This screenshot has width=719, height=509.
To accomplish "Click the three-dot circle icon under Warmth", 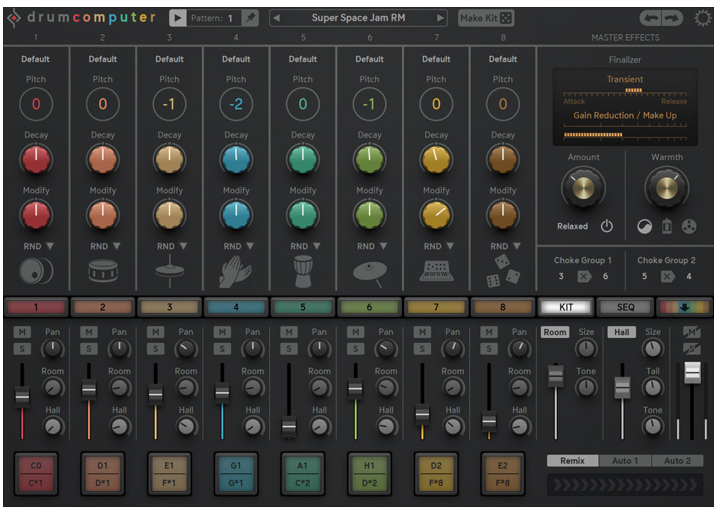I will [689, 227].
